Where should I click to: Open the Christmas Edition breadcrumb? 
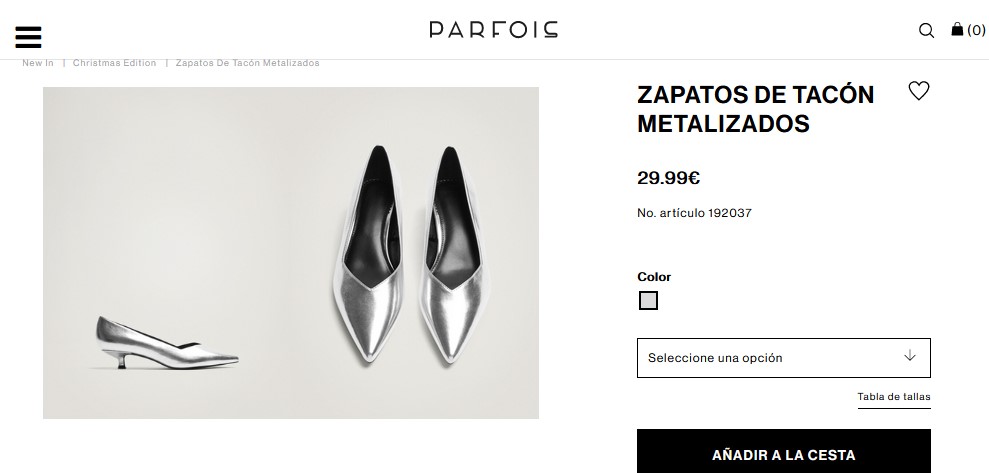click(x=114, y=63)
